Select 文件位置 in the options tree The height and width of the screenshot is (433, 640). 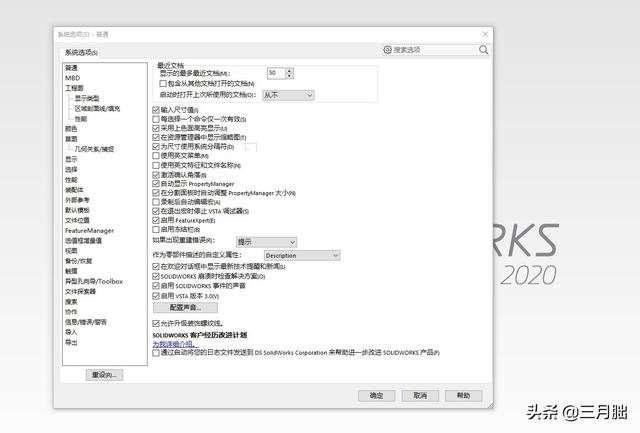click(77, 220)
